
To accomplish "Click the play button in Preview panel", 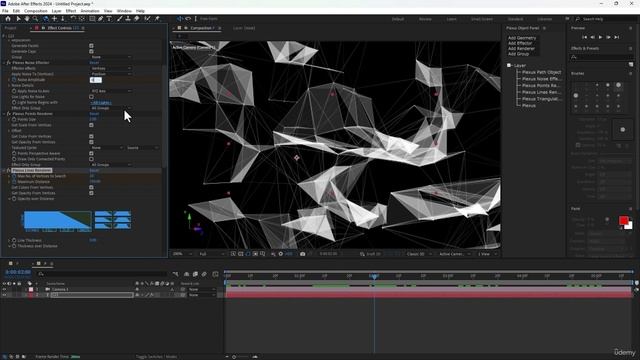I will 600,37.
